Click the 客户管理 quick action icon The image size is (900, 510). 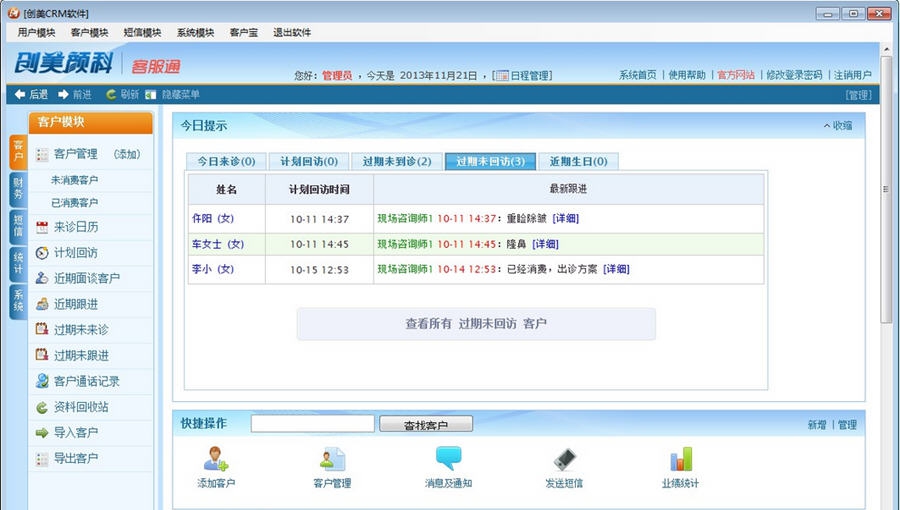pyautogui.click(x=332, y=459)
